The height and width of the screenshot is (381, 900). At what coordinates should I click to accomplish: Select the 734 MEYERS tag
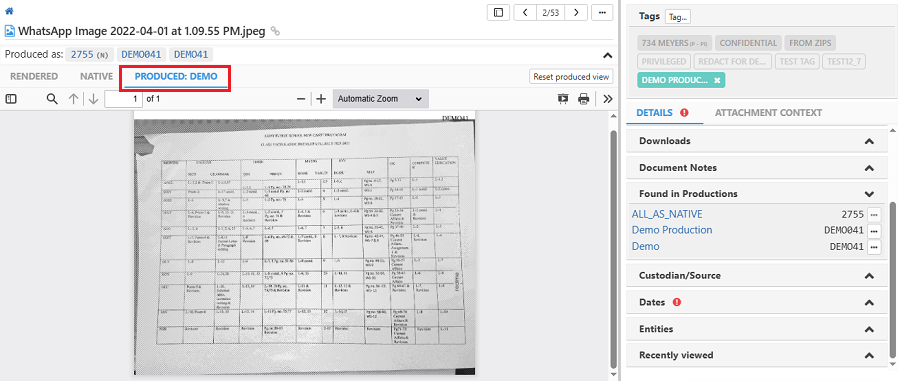[x=675, y=43]
